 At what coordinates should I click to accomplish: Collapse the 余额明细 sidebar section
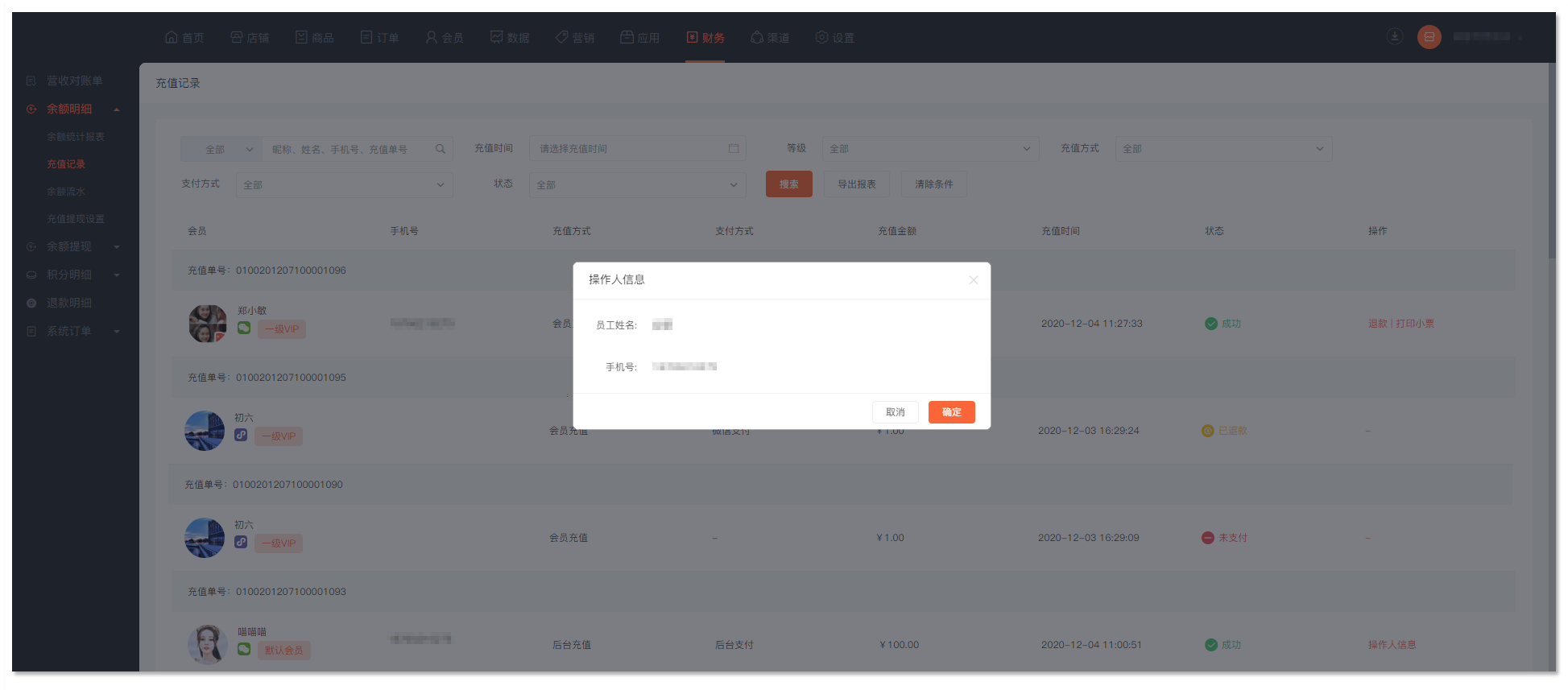pyautogui.click(x=117, y=109)
